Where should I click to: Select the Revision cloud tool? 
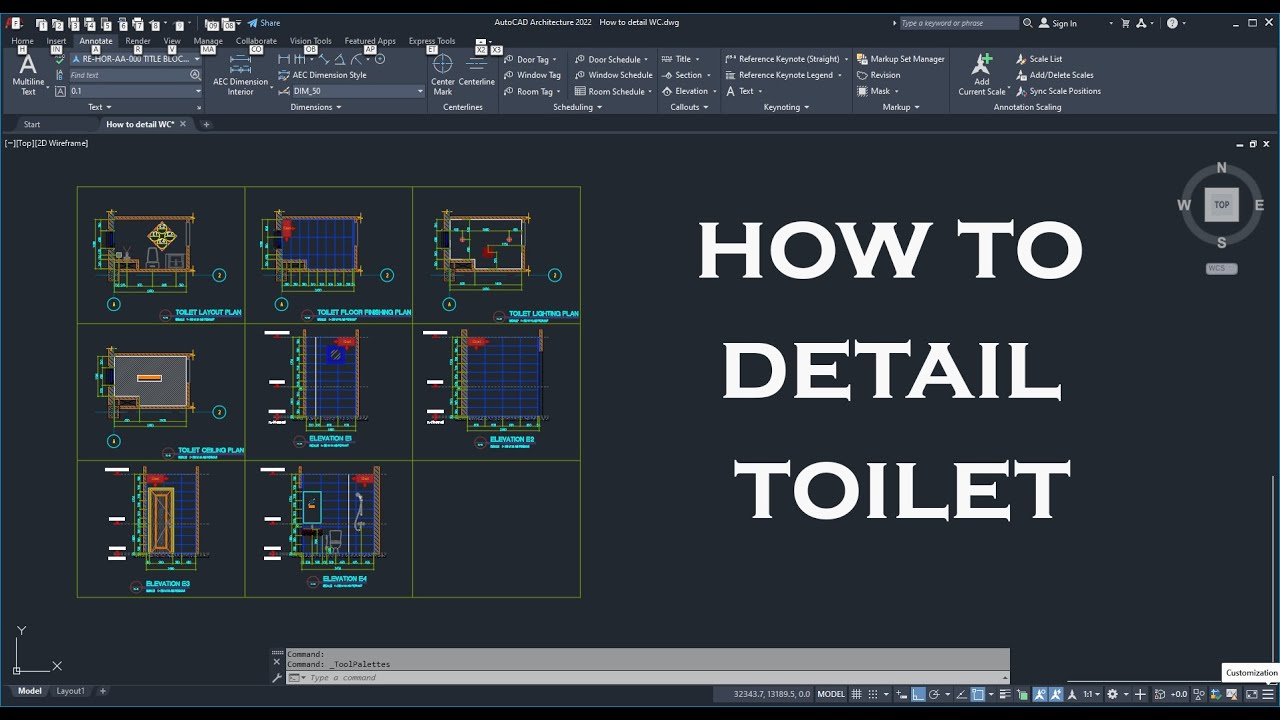pyautogui.click(x=878, y=75)
